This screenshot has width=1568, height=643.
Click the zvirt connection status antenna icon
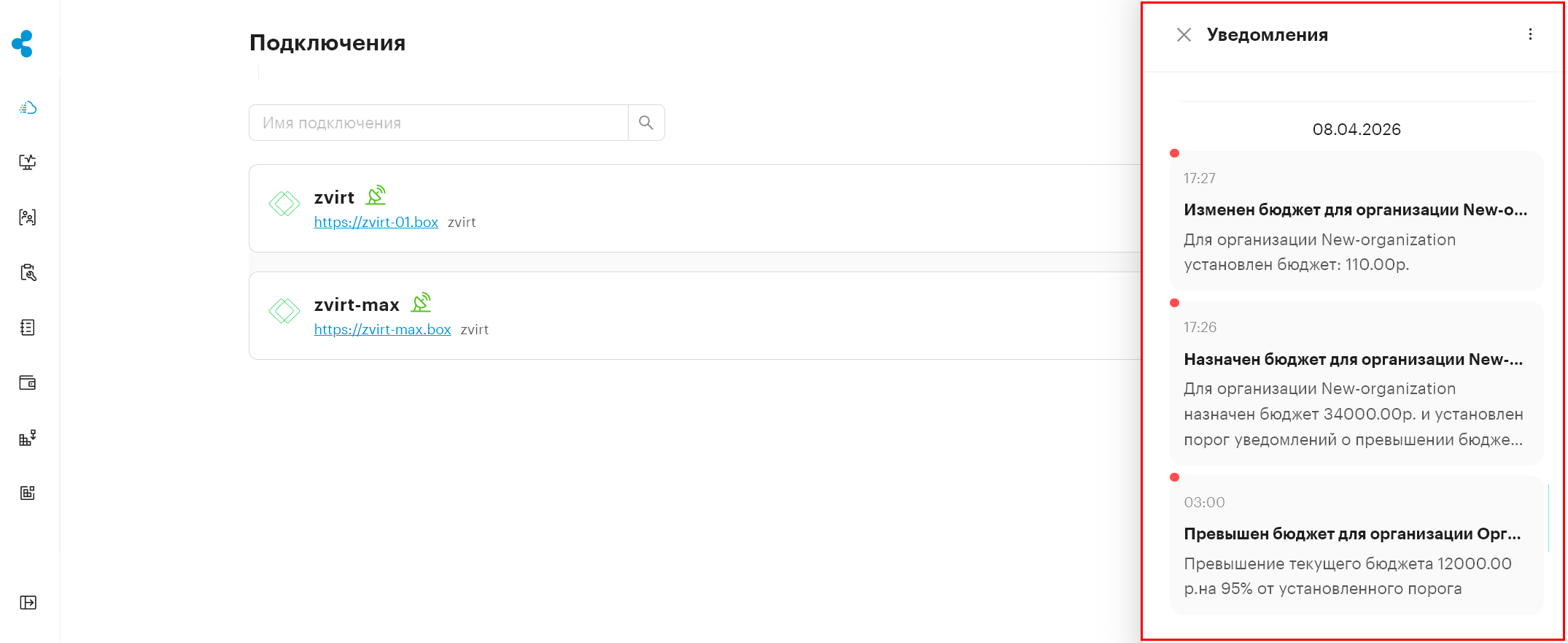click(x=376, y=196)
